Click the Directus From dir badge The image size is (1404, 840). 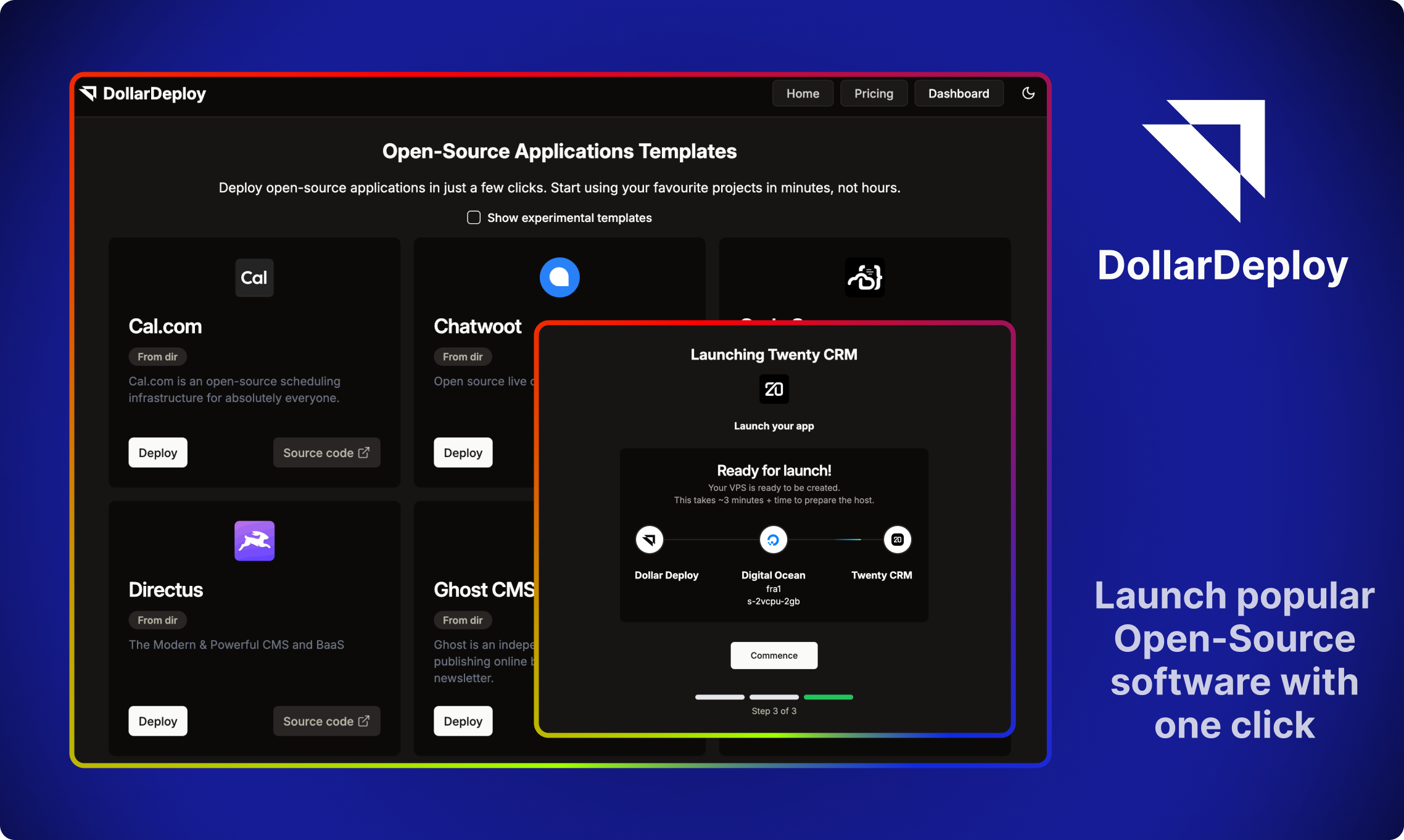tap(157, 620)
